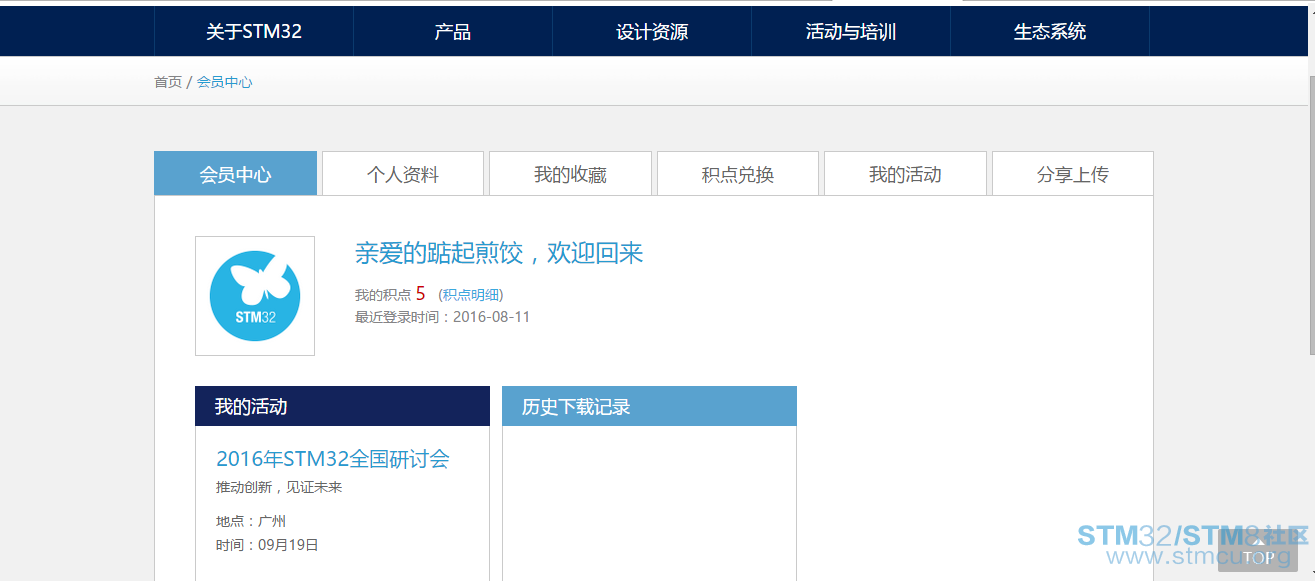Open the 我的活动 tab
The height and width of the screenshot is (581, 1315).
(x=905, y=174)
